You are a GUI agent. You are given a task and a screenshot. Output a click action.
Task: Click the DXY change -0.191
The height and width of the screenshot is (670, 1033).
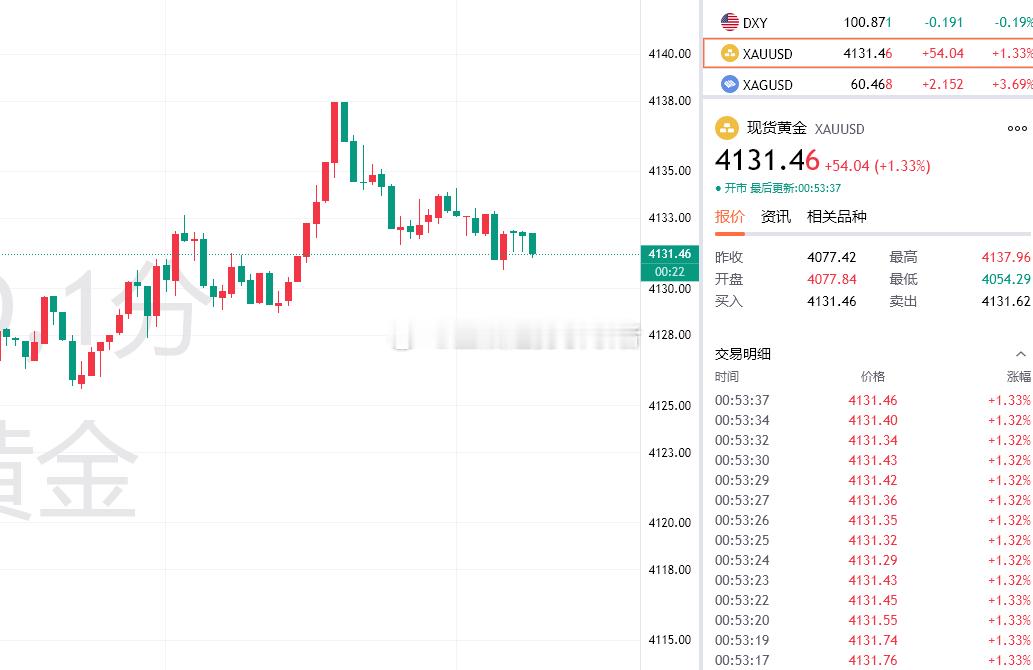pos(943,22)
